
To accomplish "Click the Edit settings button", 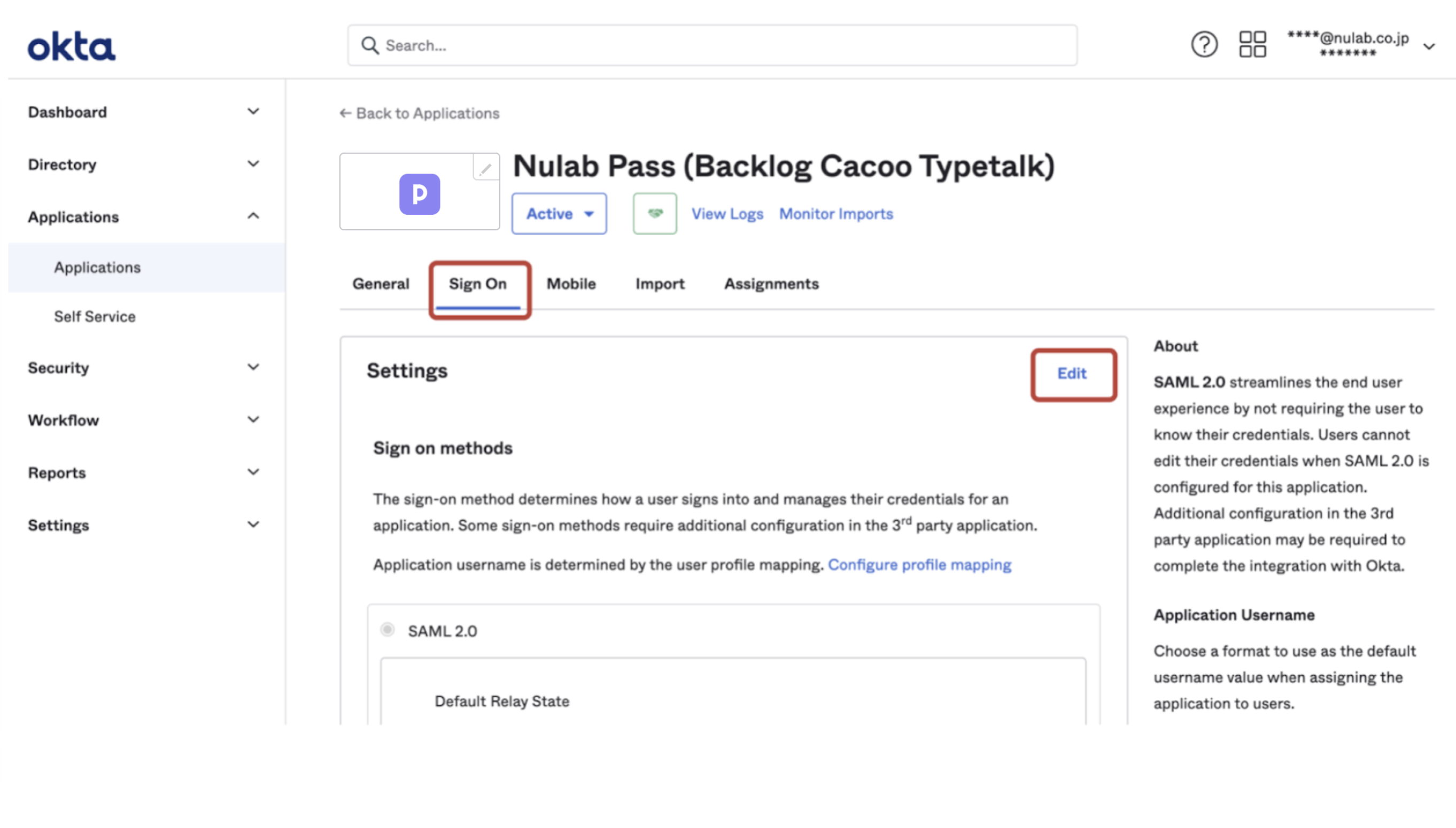I will [1072, 373].
